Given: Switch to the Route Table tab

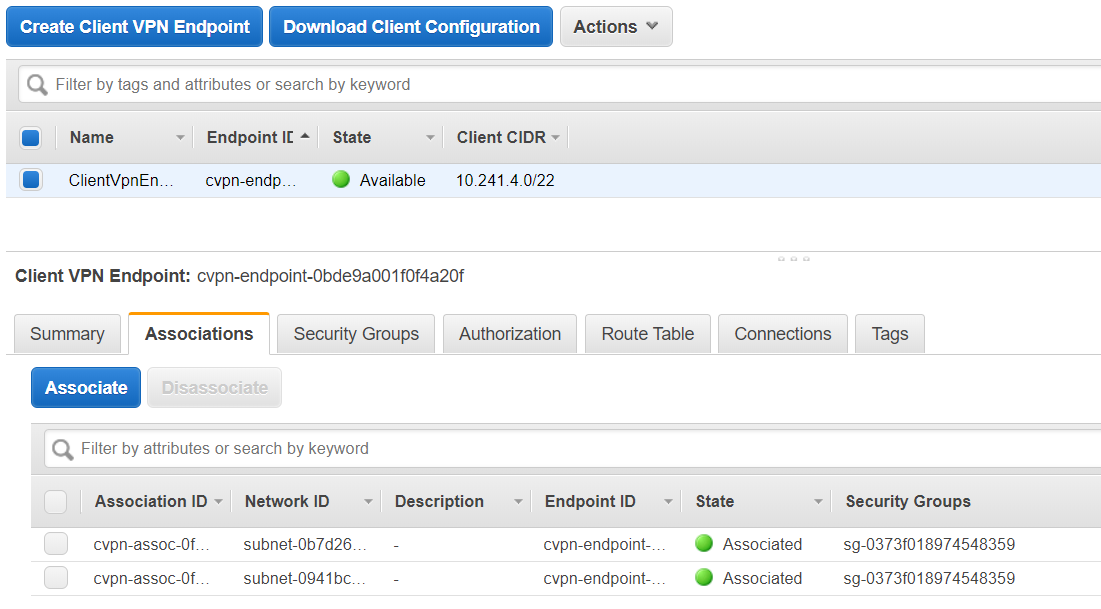Looking at the screenshot, I should (x=647, y=334).
